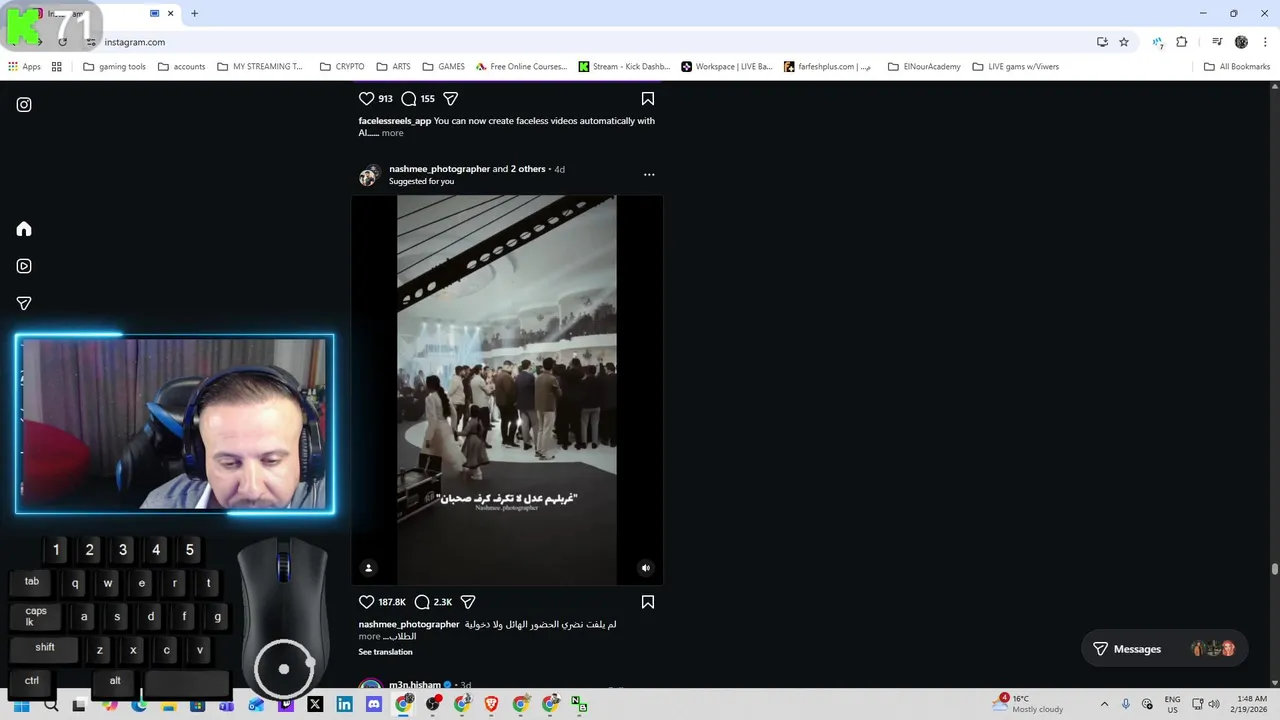Open 'All Bookmarks' folder
Screen dimensions: 1280x720
point(1237,67)
